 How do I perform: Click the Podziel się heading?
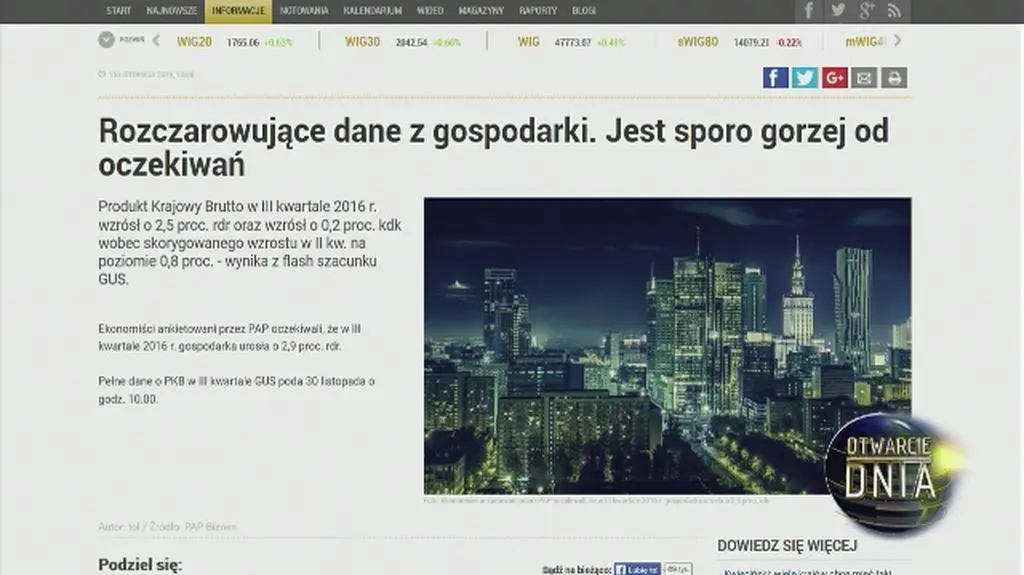[x=140, y=565]
